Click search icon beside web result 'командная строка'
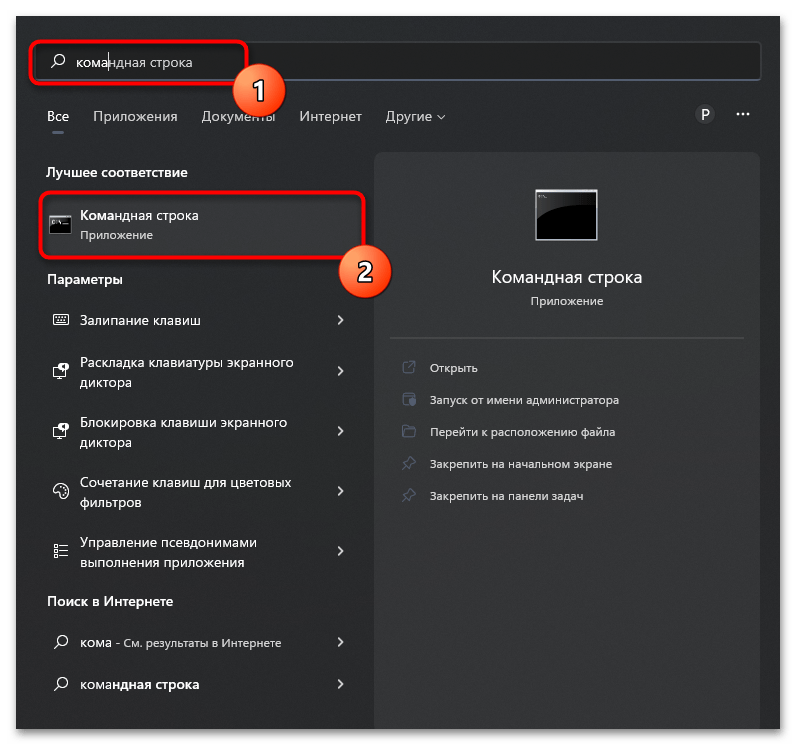This screenshot has height=745, width=796. (61, 684)
